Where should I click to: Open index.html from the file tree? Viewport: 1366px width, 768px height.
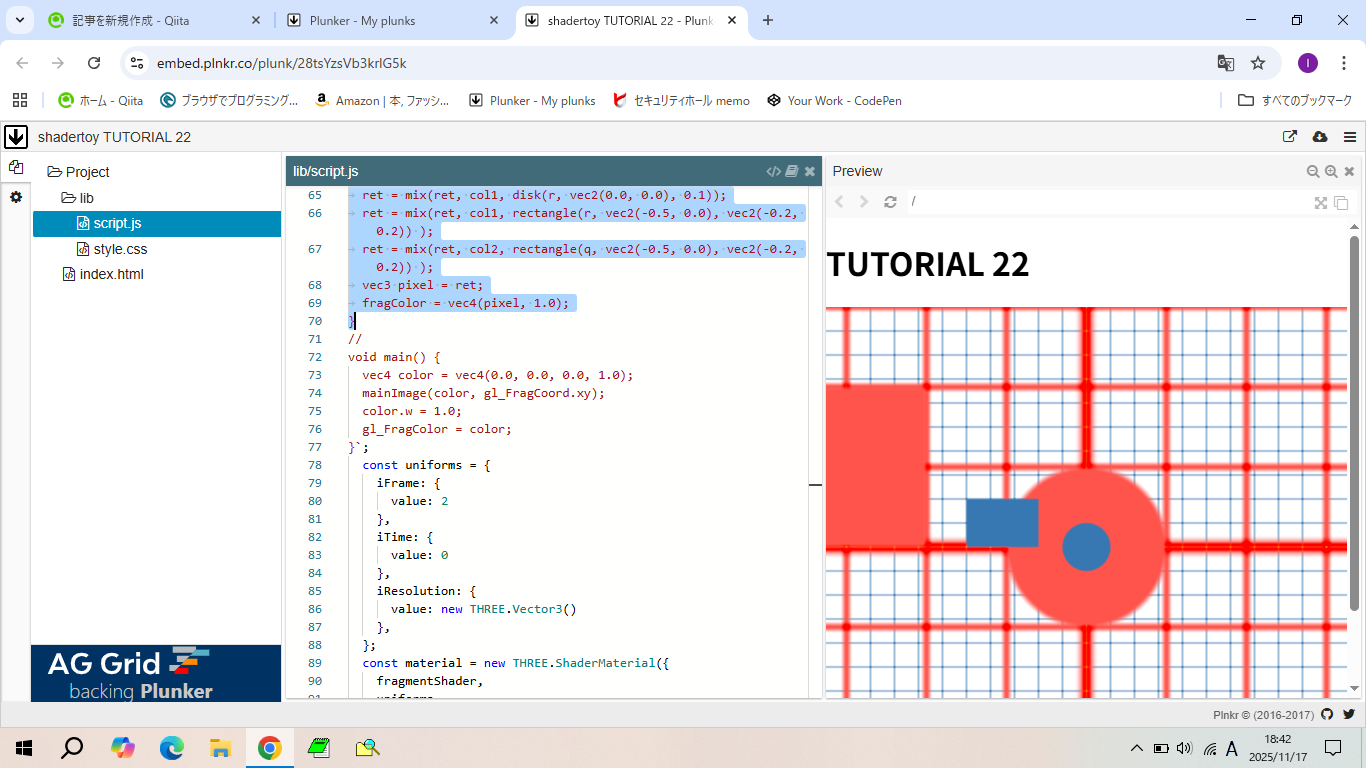(x=111, y=274)
